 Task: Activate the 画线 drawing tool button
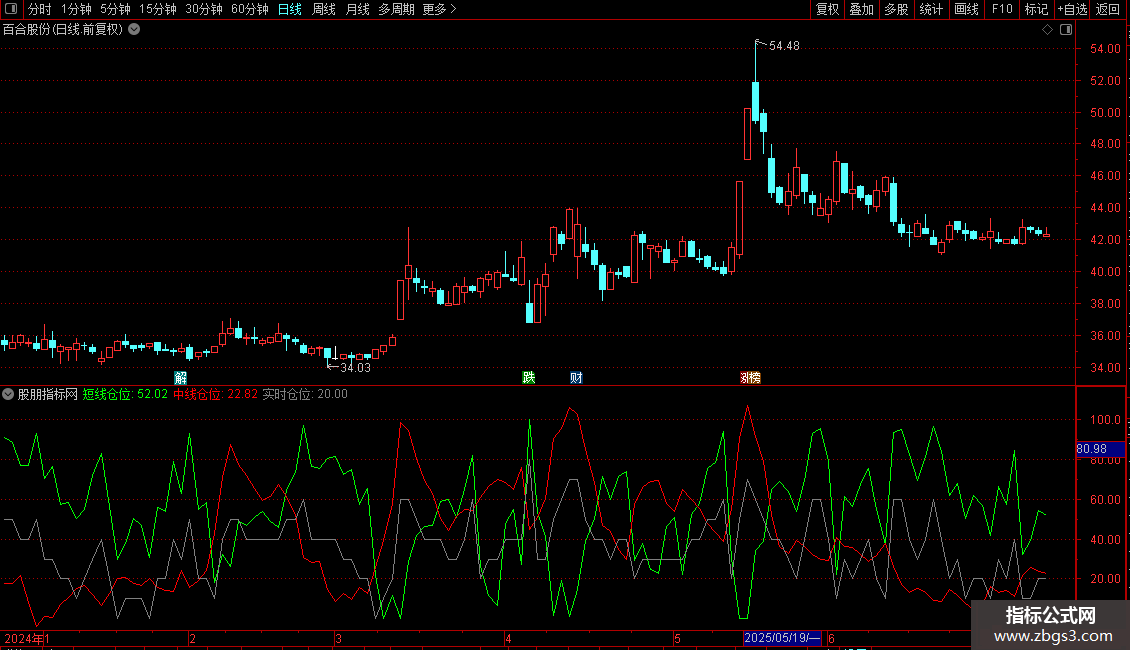[966, 9]
